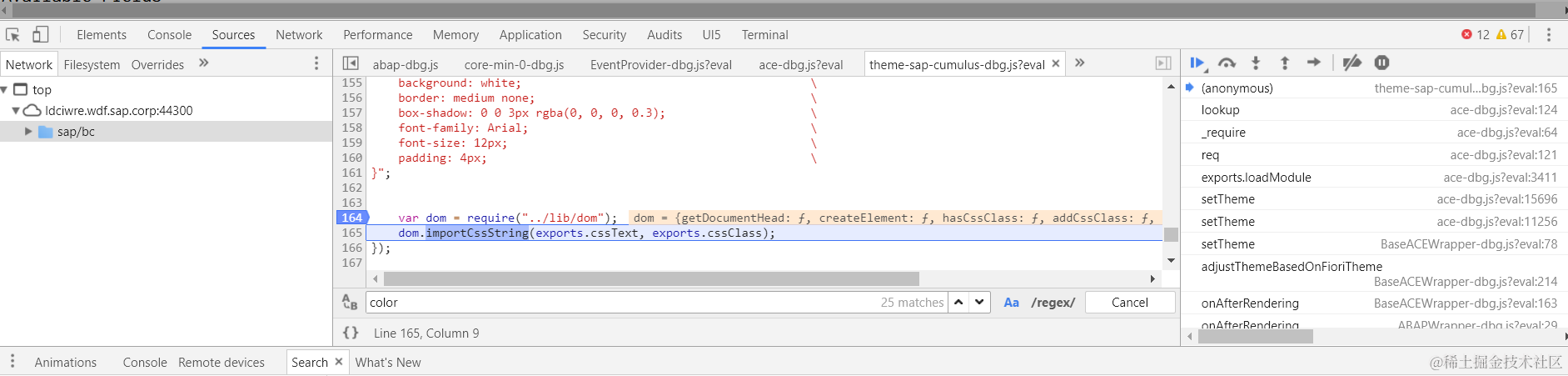Image resolution: width=1568 pixels, height=376 pixels.
Task: Show more open file tabs
Action: (1080, 63)
